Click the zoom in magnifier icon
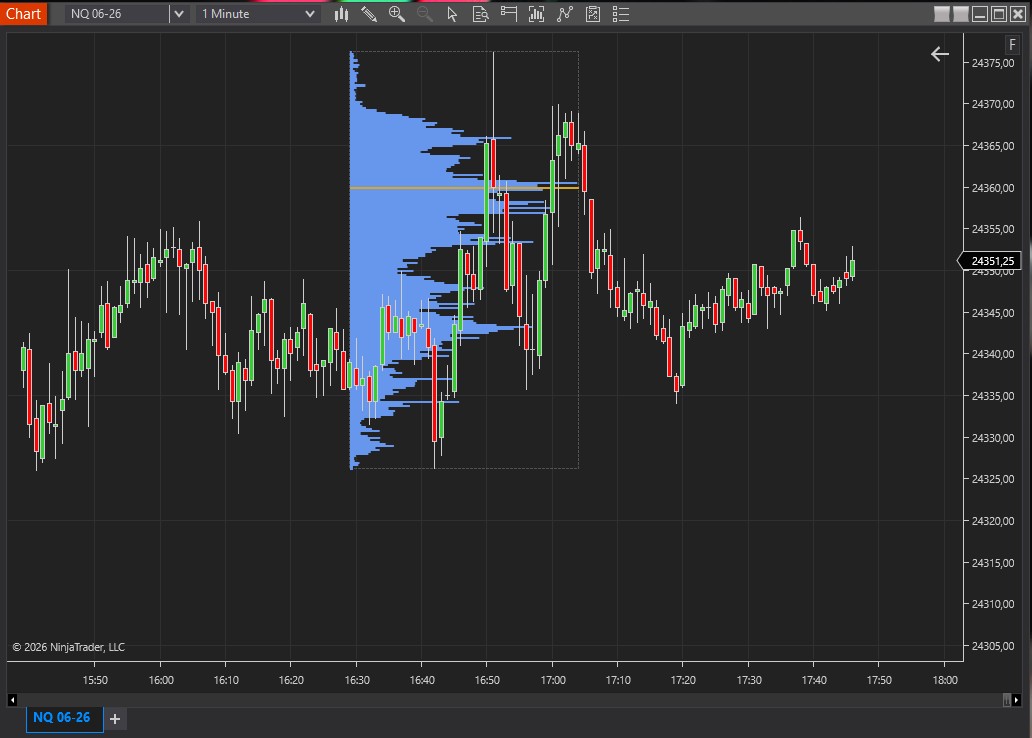Screen dimensions: 1032x738 (x=397, y=14)
